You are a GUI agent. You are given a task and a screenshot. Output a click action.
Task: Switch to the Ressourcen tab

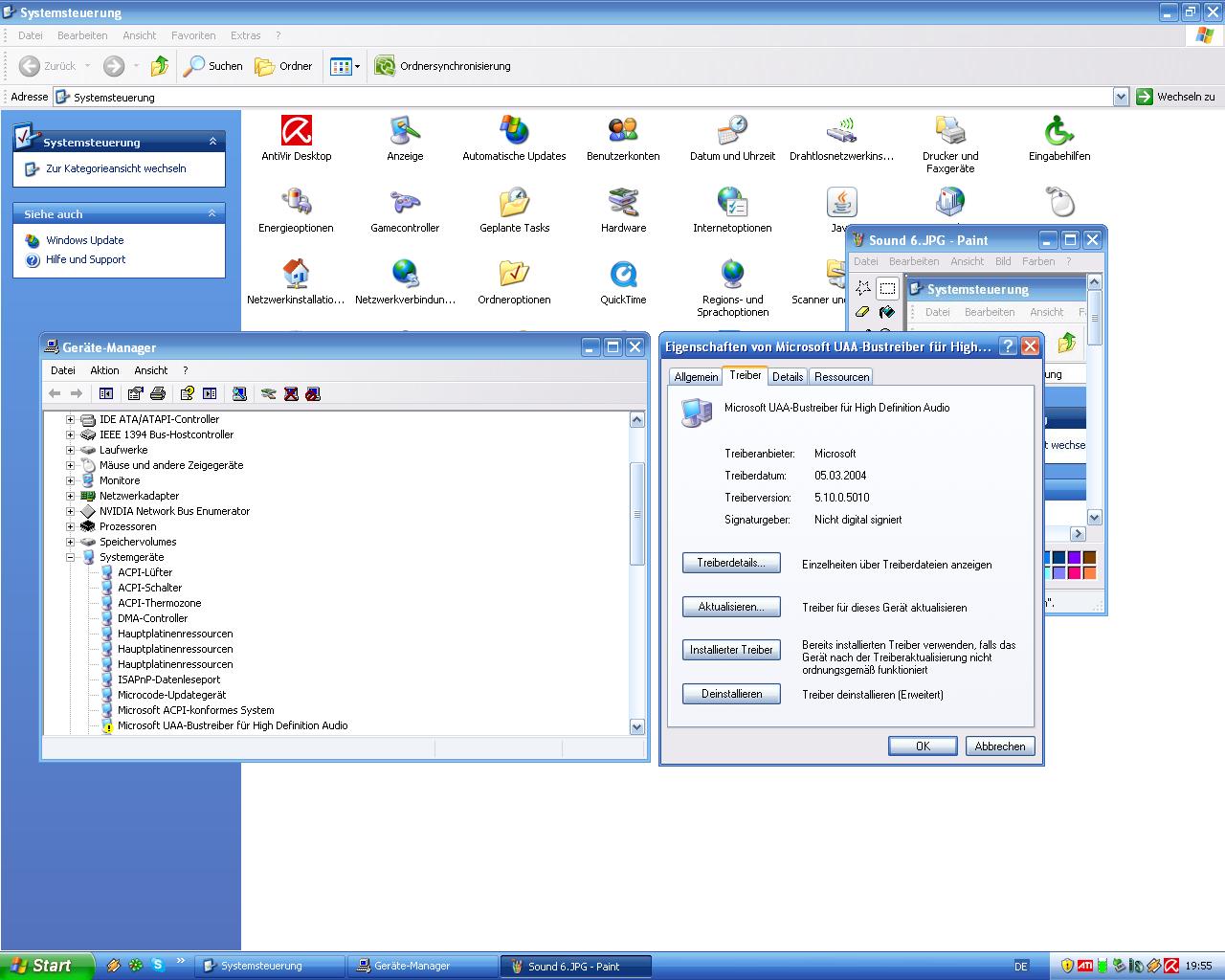(x=841, y=377)
